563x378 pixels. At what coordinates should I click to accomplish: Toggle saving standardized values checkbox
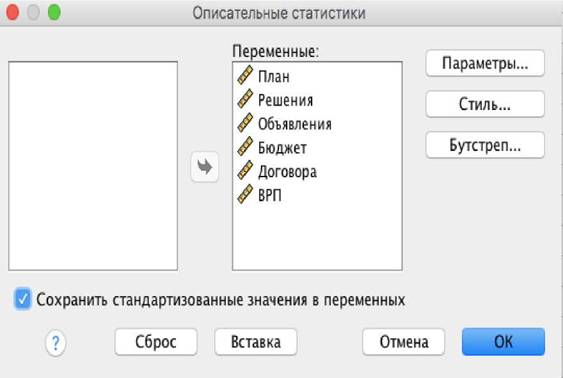pyautogui.click(x=23, y=299)
